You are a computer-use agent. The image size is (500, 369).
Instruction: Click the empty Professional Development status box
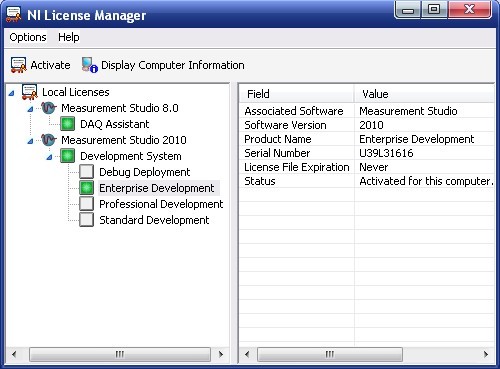coord(87,204)
